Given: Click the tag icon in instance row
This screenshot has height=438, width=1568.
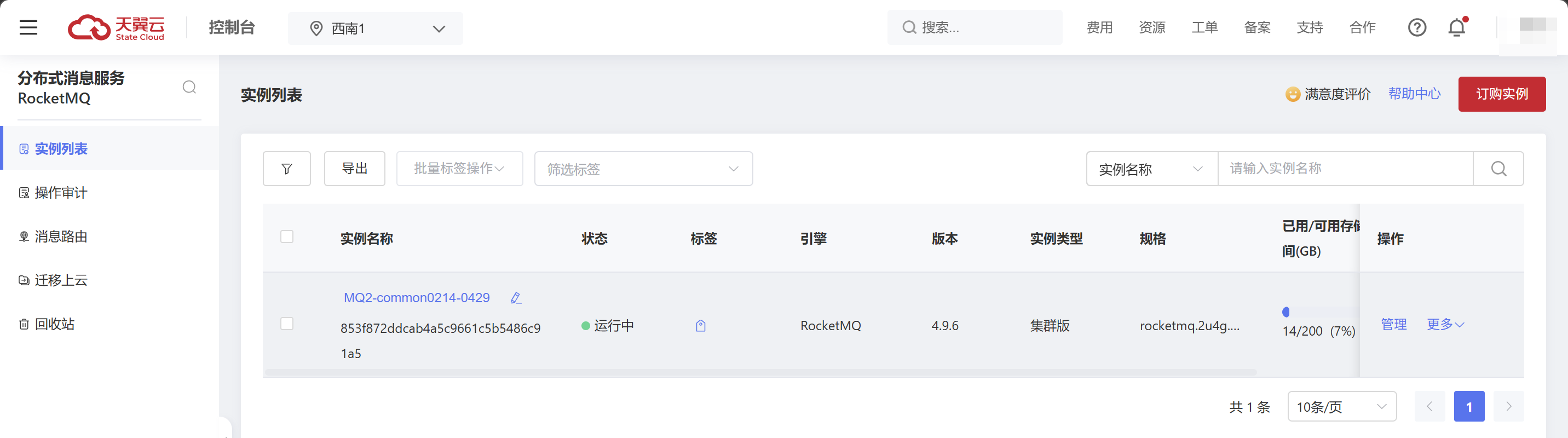Looking at the screenshot, I should (x=701, y=325).
